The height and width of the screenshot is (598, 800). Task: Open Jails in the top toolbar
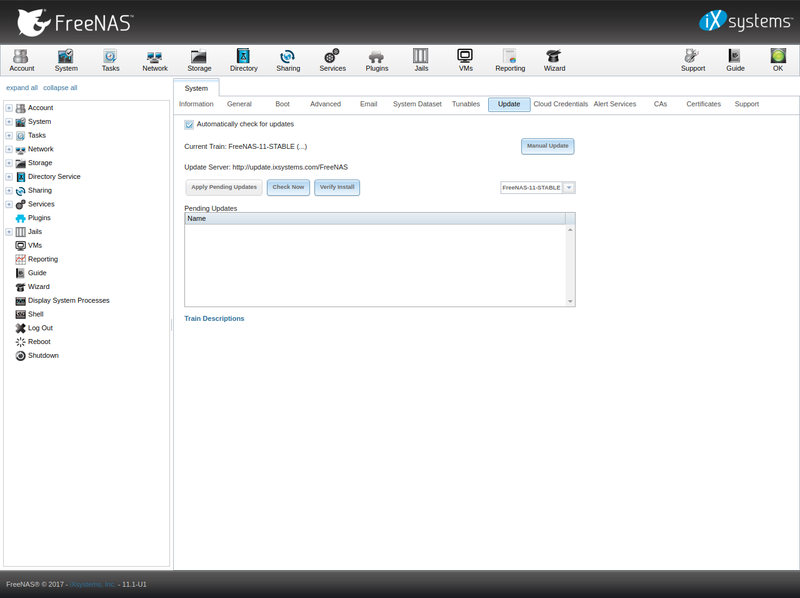tap(421, 60)
